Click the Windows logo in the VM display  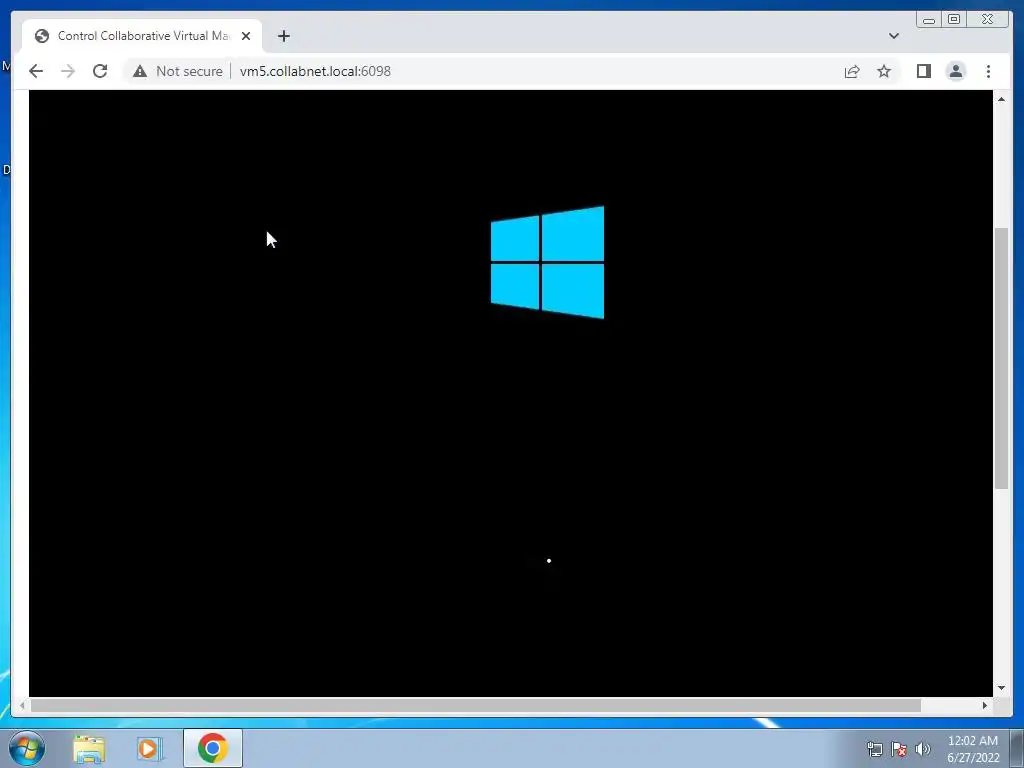tap(547, 263)
